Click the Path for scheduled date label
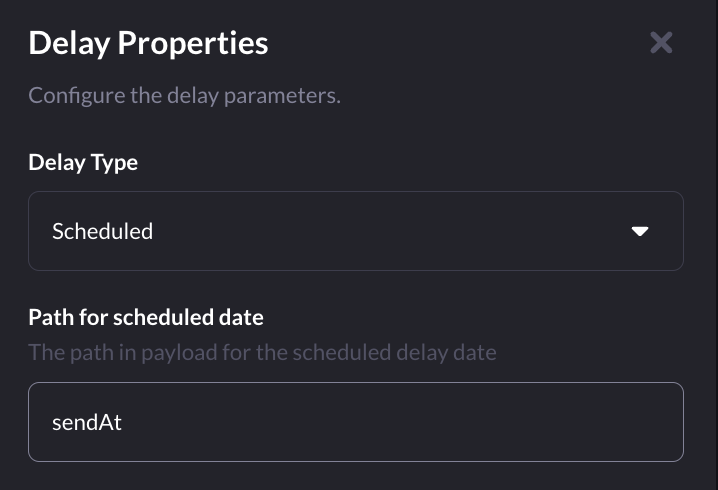The width and height of the screenshot is (718, 490). [x=146, y=317]
